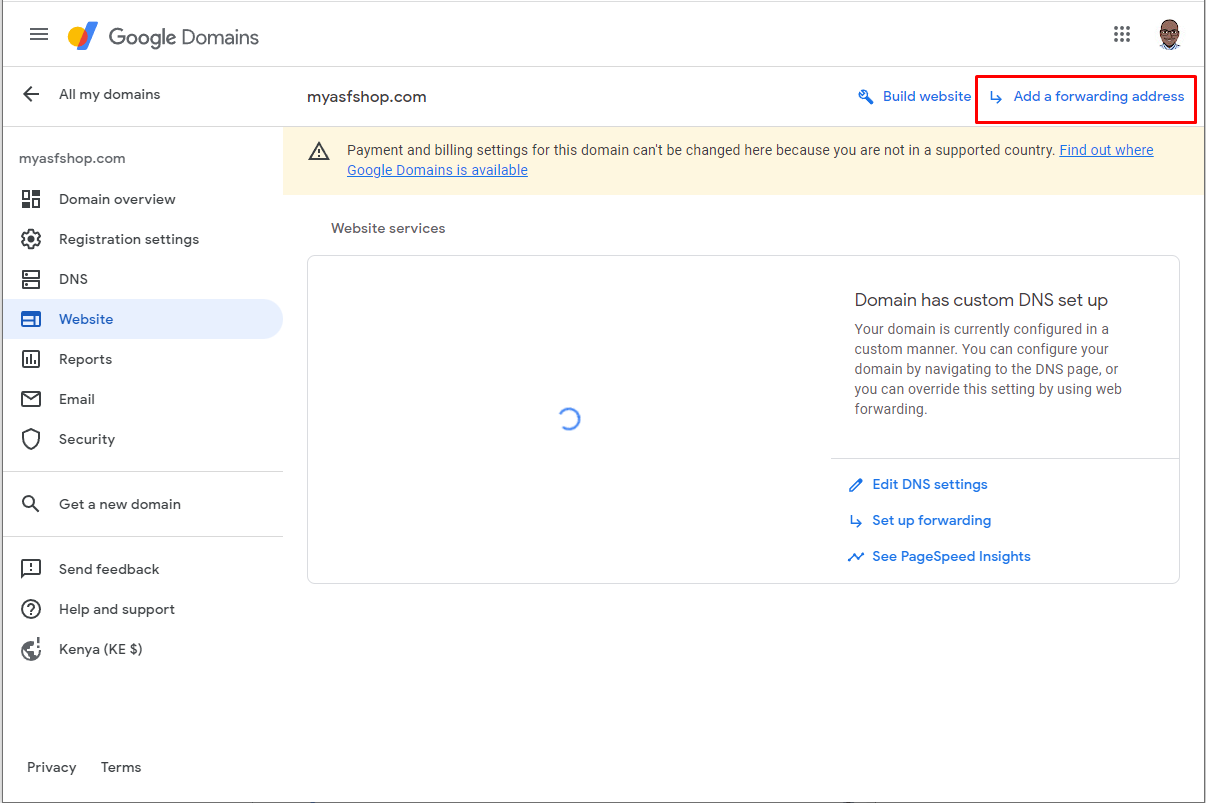Open the Security section
This screenshot has height=803, width=1206.
tap(87, 439)
